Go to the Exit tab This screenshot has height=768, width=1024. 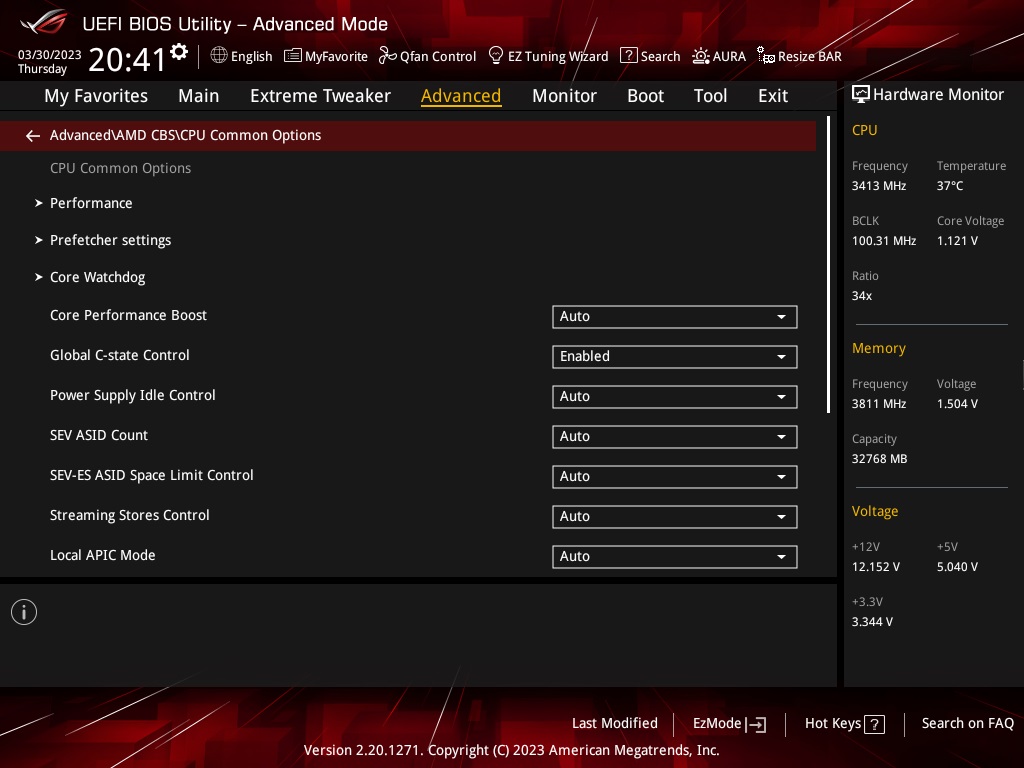(x=773, y=96)
